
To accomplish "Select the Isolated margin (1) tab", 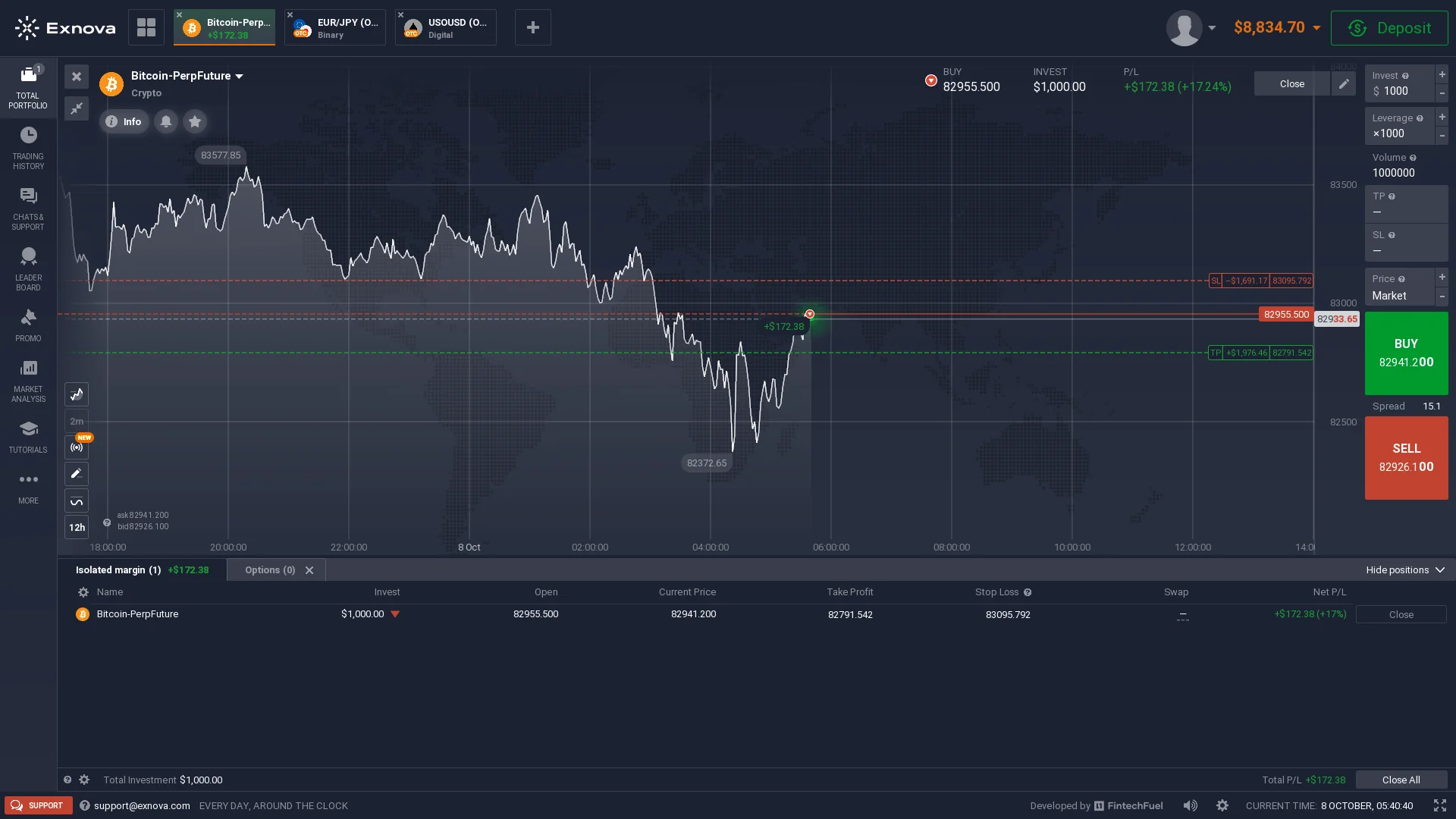I will 142,570.
